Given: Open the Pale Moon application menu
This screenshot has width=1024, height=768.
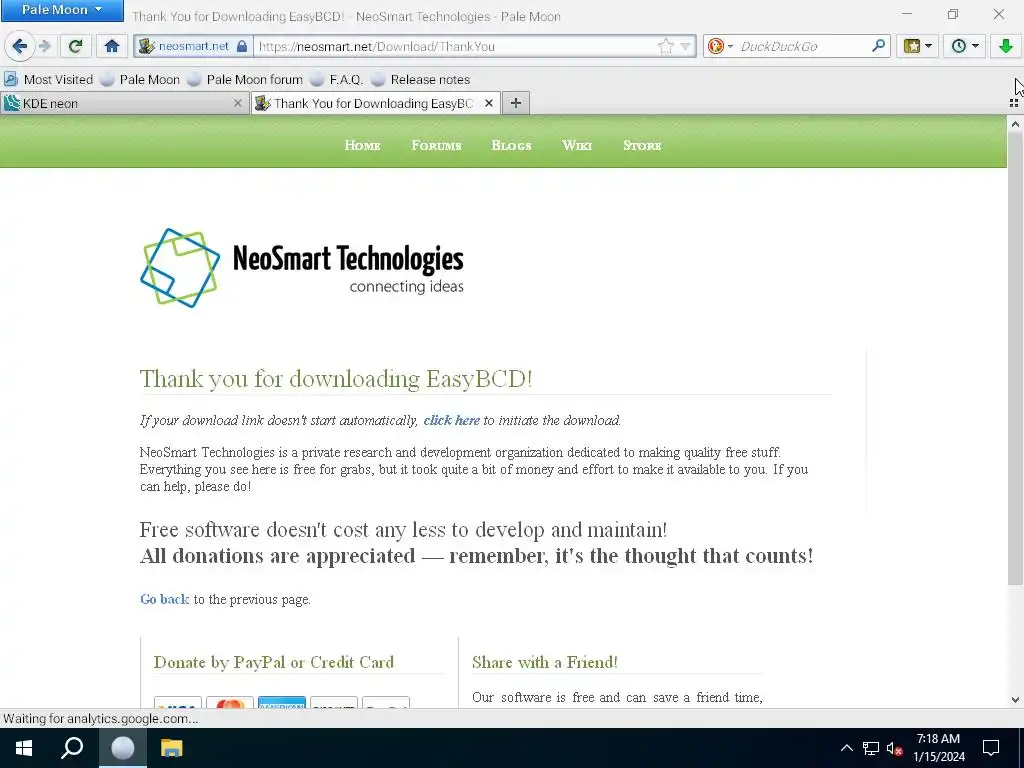Looking at the screenshot, I should (62, 10).
